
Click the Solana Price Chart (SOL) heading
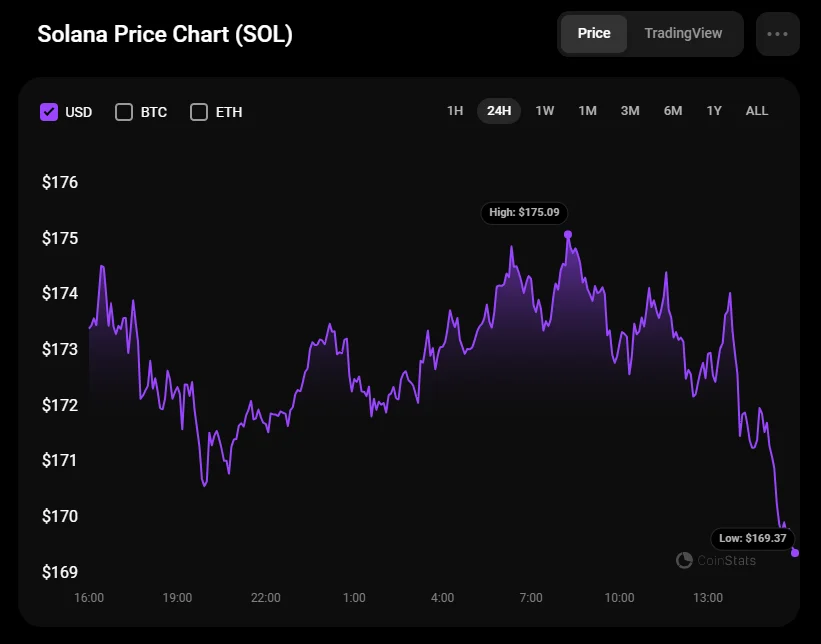165,34
